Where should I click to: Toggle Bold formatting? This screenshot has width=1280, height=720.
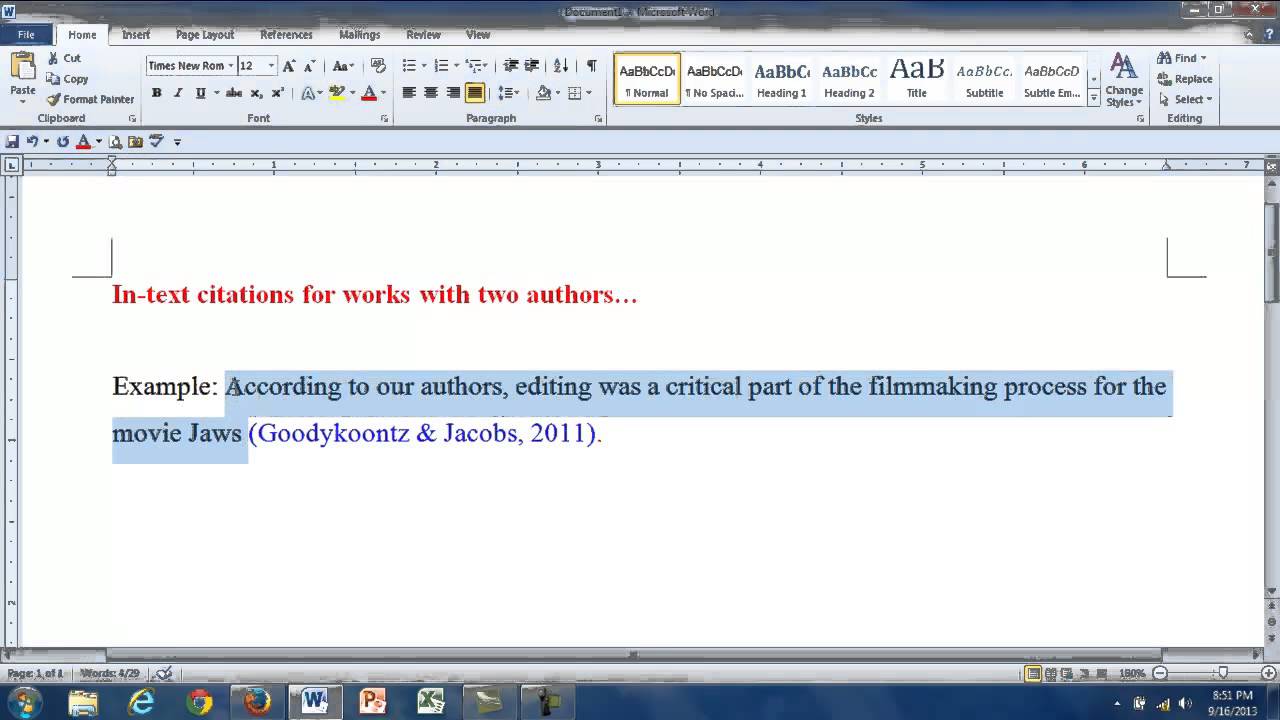(157, 93)
